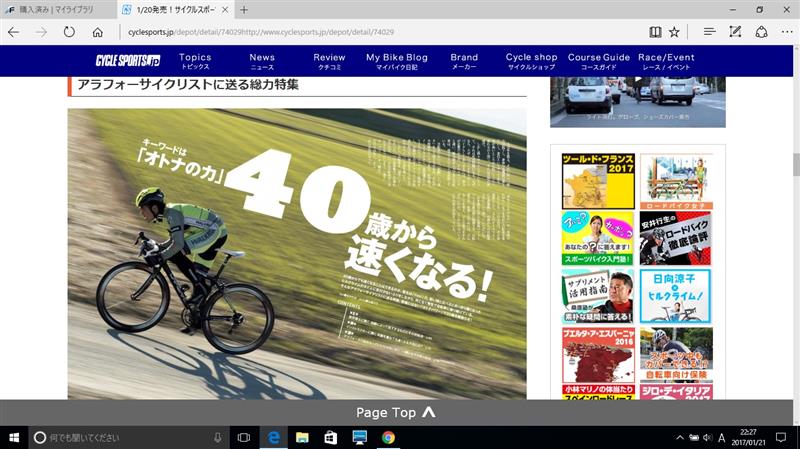This screenshot has height=449, width=800.
Task: Click the Cortana search box
Action: (x=130, y=437)
